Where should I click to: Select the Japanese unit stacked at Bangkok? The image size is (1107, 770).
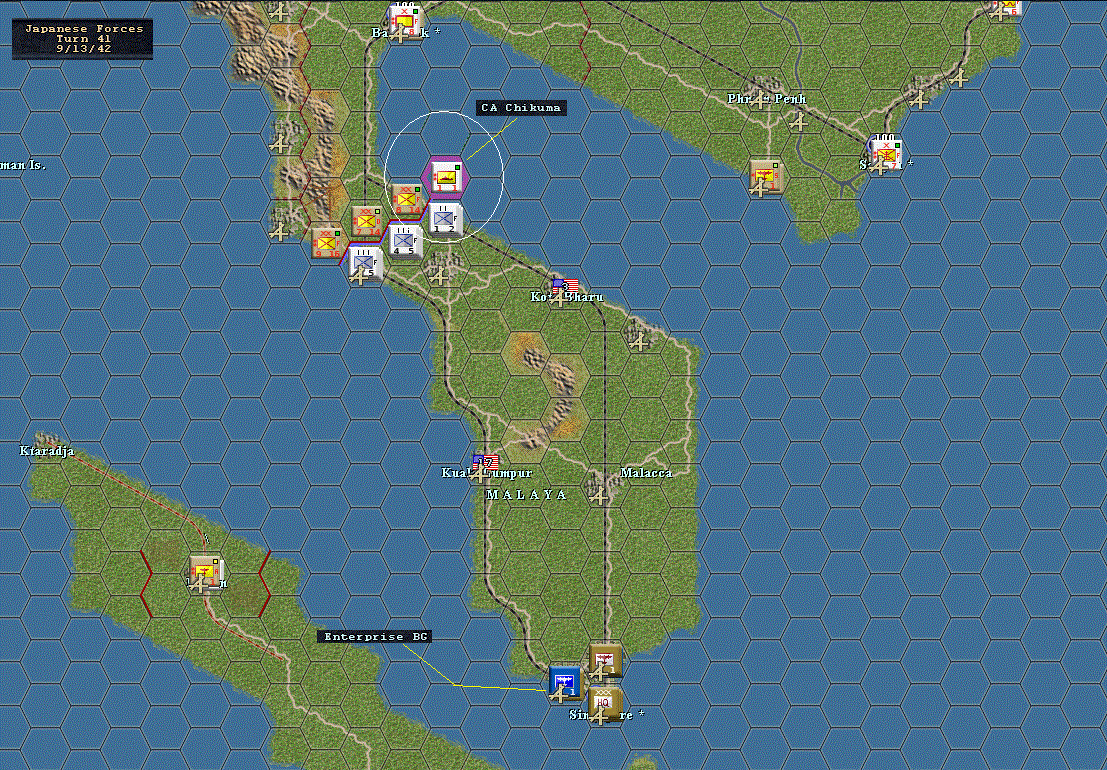coord(405,21)
